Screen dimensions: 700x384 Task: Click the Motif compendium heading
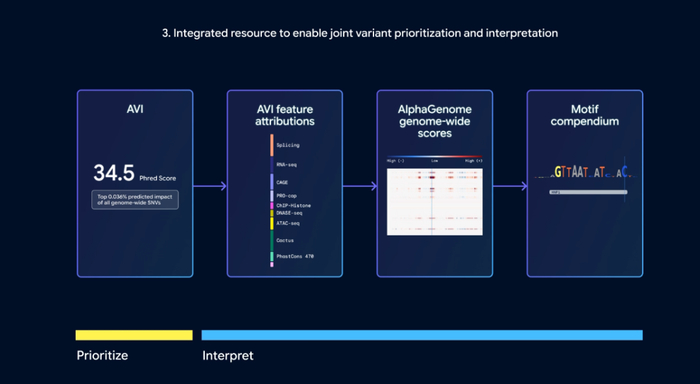click(585, 115)
